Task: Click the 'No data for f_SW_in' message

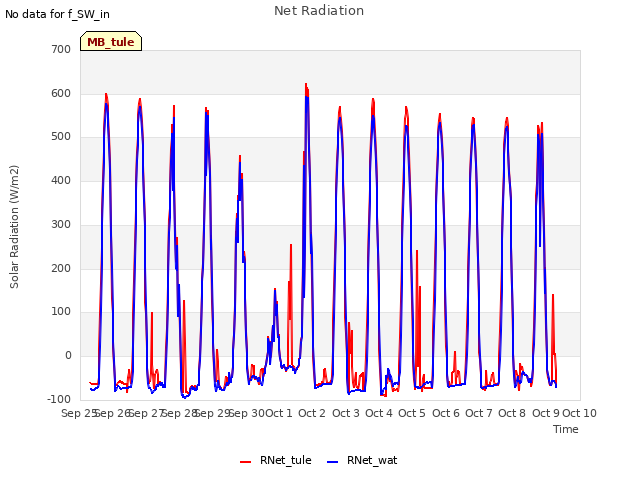Action: (x=57, y=14)
